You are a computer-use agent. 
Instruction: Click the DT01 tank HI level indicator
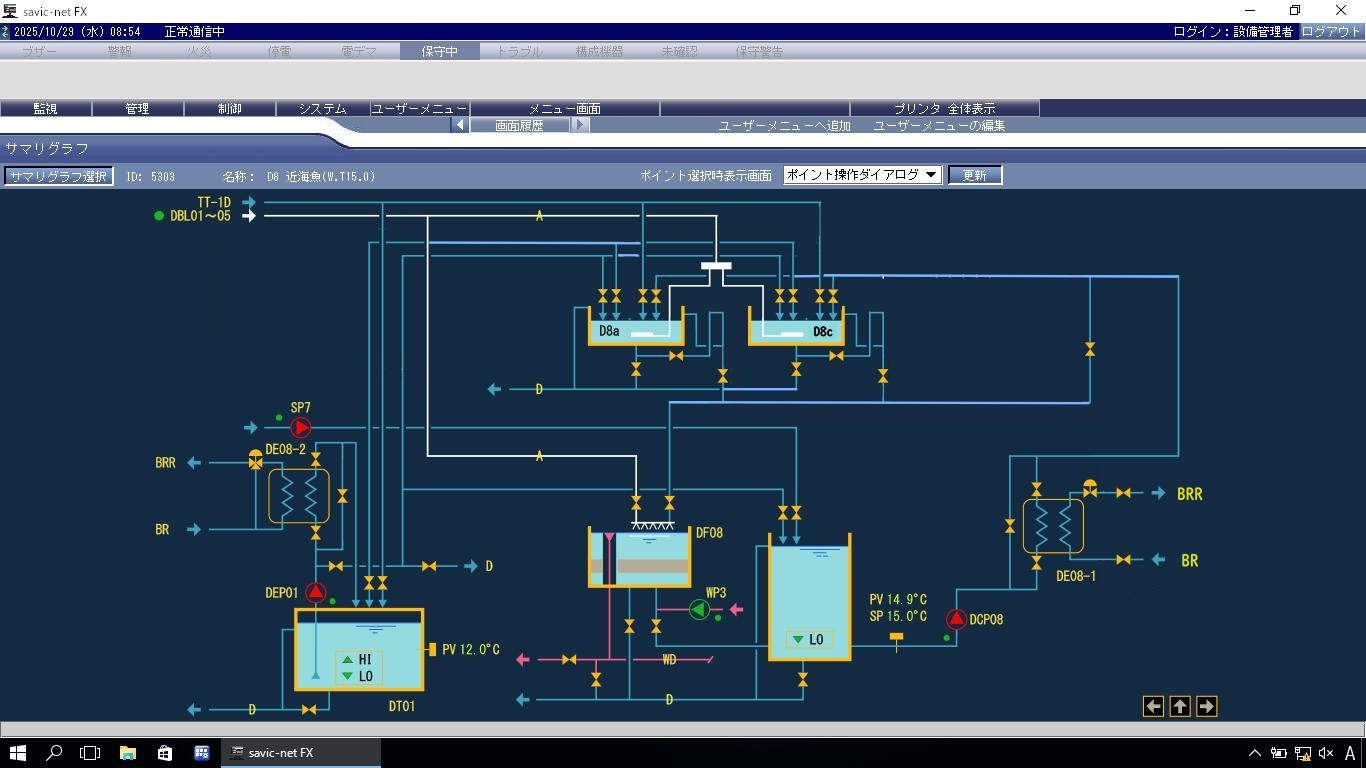point(357,660)
